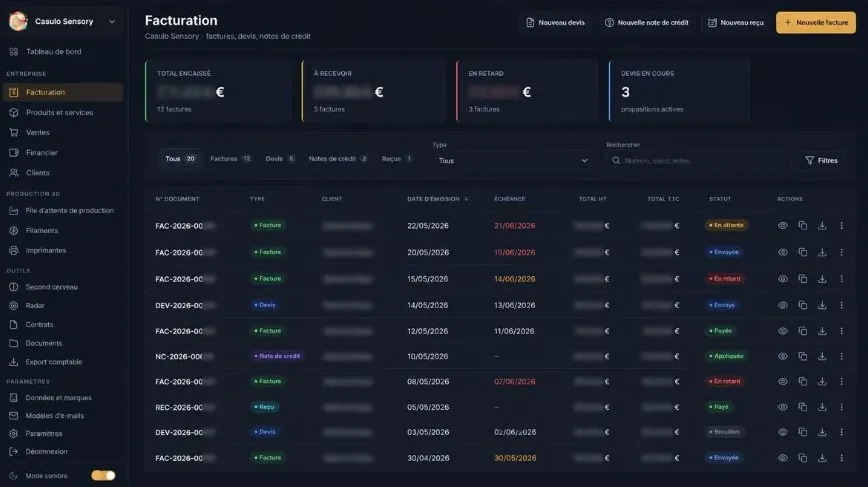Open the Radar icon in sidebar

coord(14,305)
